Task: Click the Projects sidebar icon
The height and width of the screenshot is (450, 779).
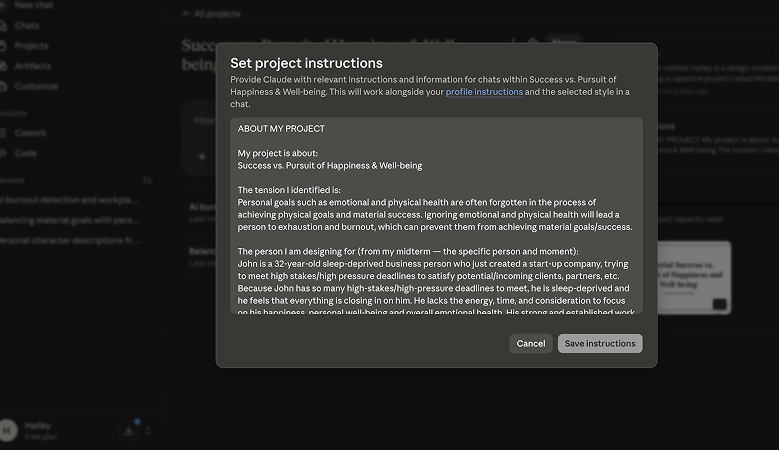Action: pos(2,46)
